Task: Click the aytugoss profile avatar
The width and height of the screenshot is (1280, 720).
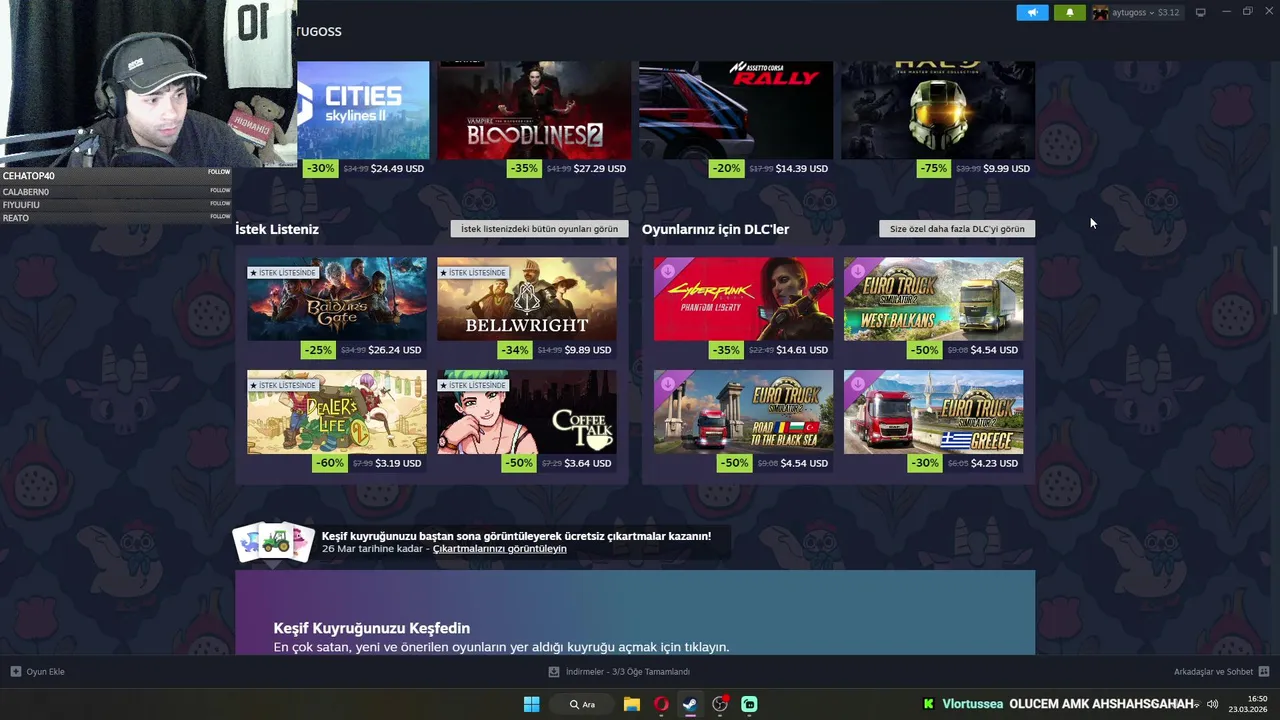Action: click(x=1100, y=13)
